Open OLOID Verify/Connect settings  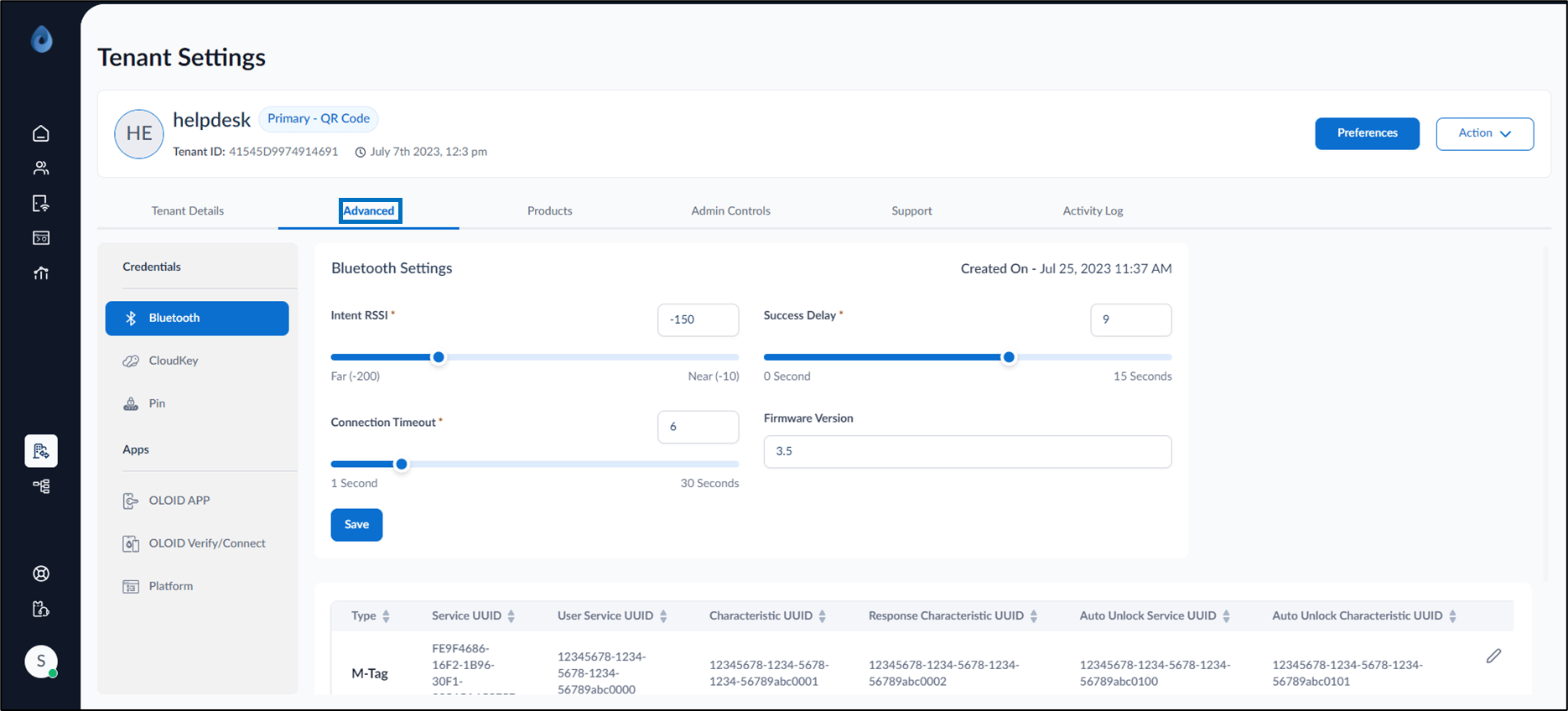[x=197, y=543]
